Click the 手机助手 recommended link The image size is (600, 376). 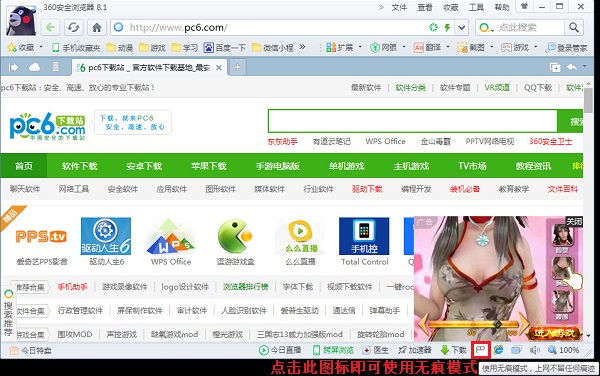click(x=73, y=287)
